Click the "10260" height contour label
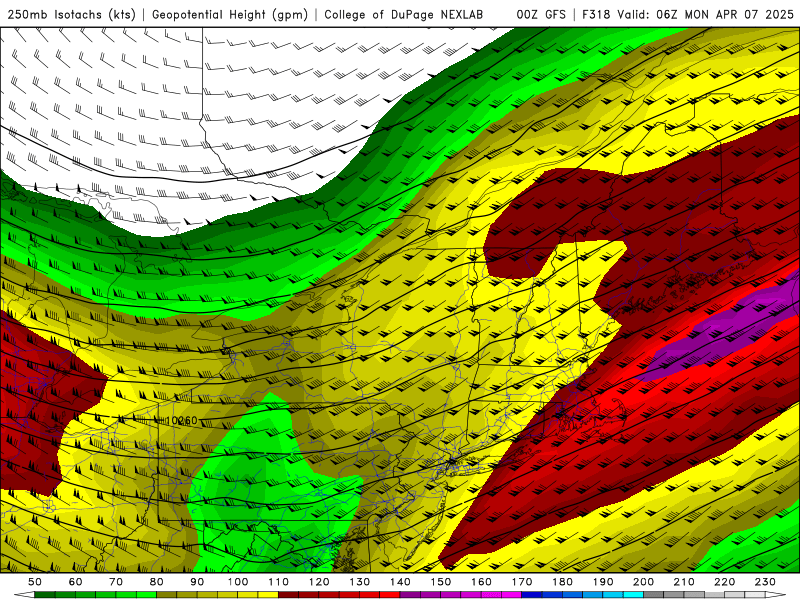This screenshot has height=600, width=800. [182, 420]
